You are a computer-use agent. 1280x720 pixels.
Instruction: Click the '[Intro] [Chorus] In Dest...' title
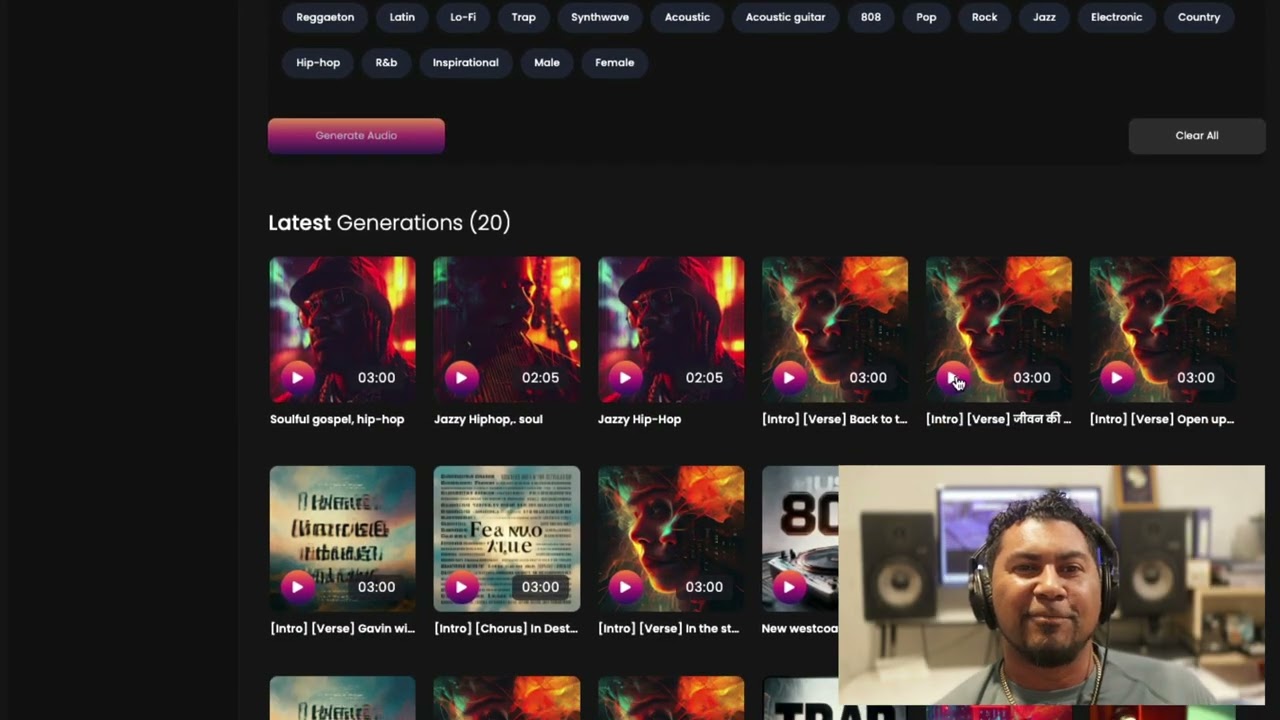point(506,629)
